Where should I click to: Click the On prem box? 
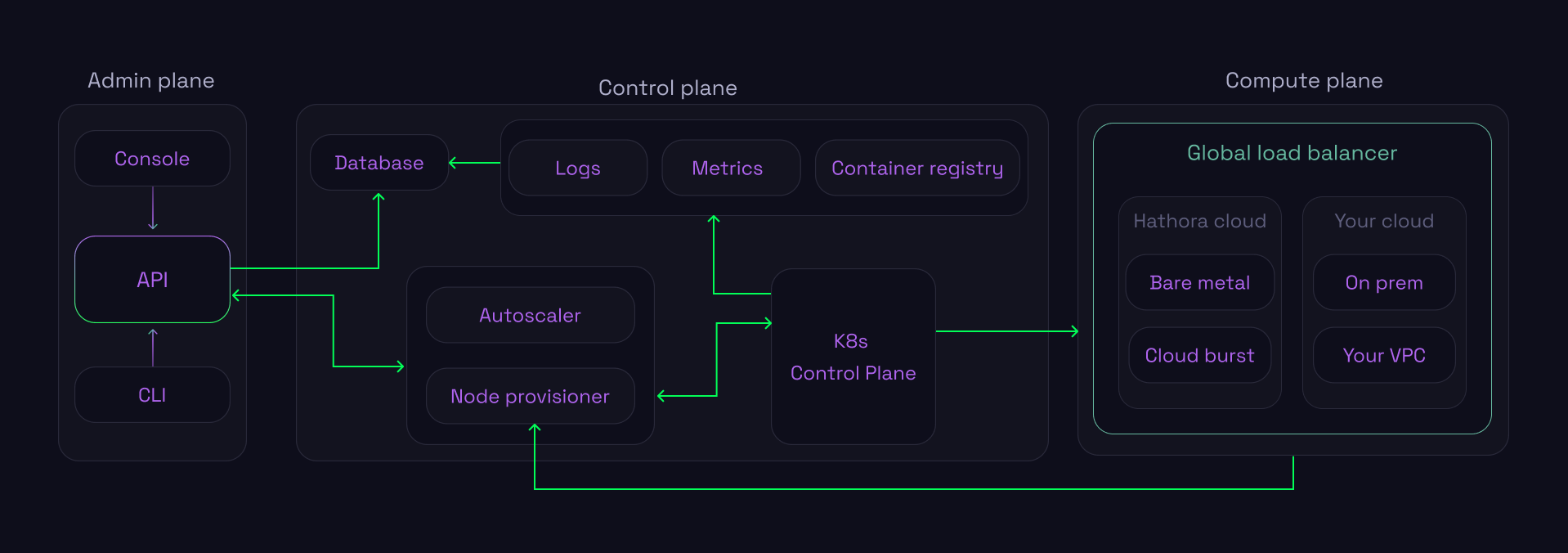[x=1383, y=283]
